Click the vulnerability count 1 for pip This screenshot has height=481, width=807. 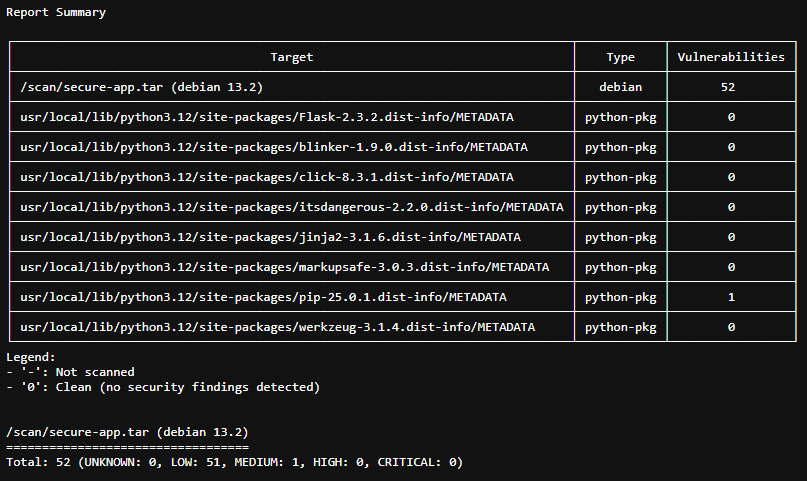[731, 297]
